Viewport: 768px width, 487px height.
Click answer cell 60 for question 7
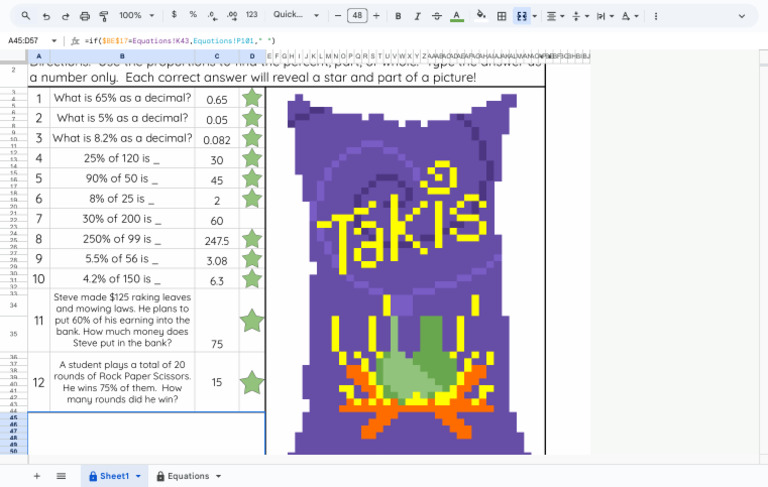(216, 220)
